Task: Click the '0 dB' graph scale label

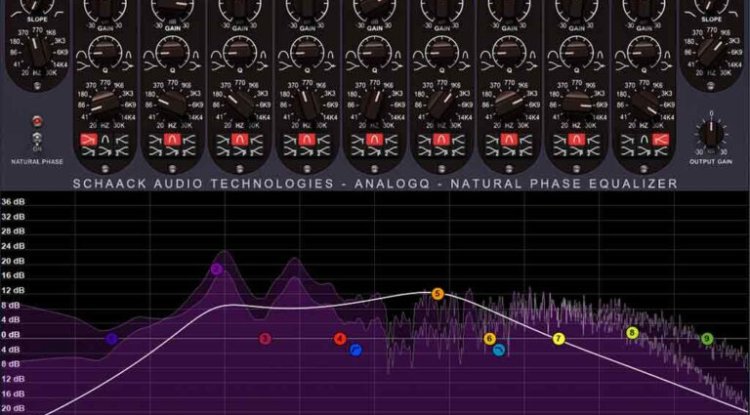Action: tap(11, 335)
